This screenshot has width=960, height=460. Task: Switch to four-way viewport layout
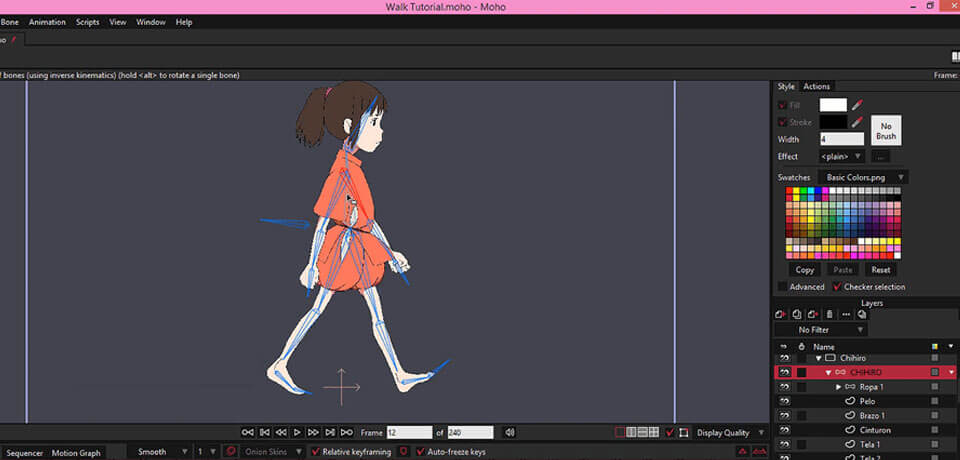(x=653, y=432)
